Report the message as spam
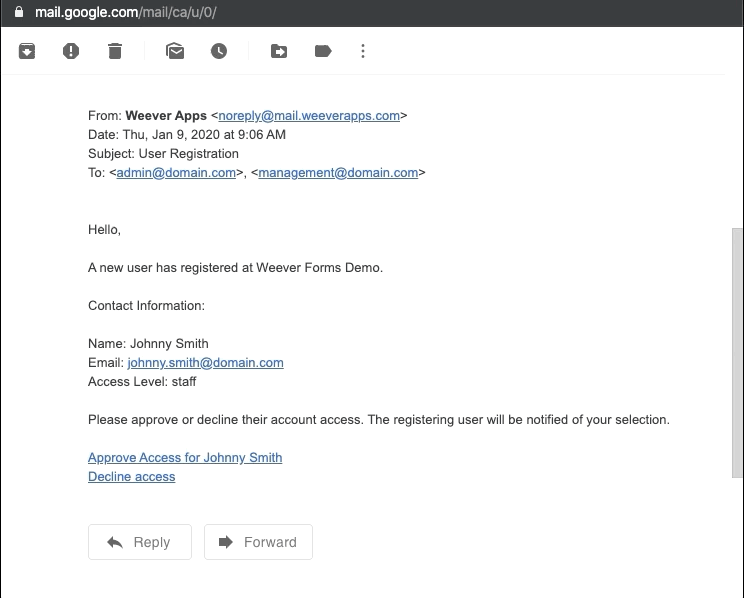The height and width of the screenshot is (598, 744). click(x=71, y=51)
